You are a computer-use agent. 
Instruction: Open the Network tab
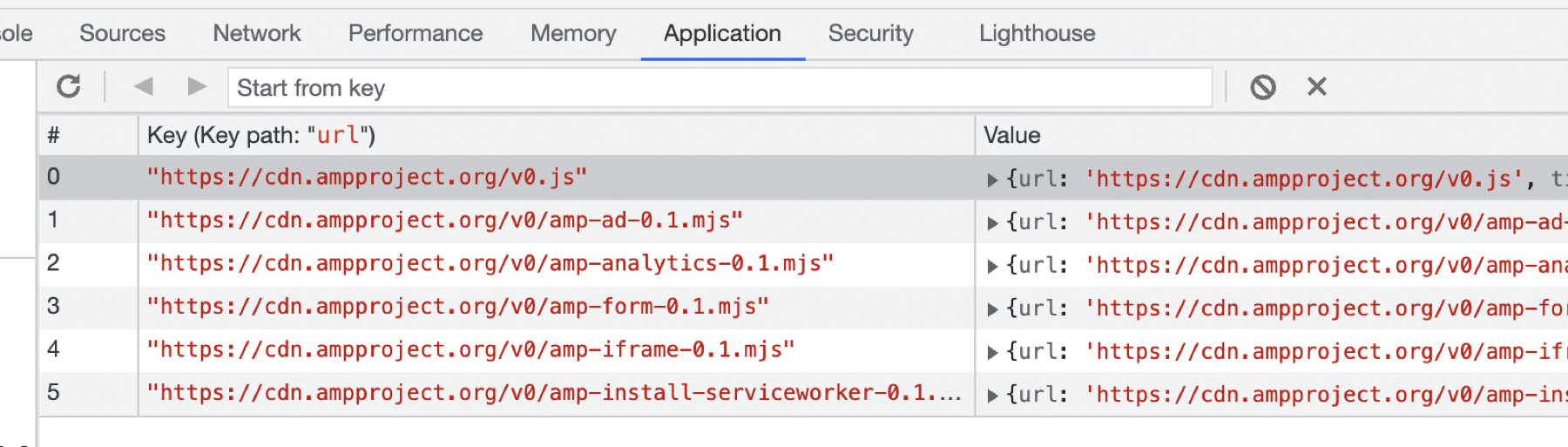[257, 33]
